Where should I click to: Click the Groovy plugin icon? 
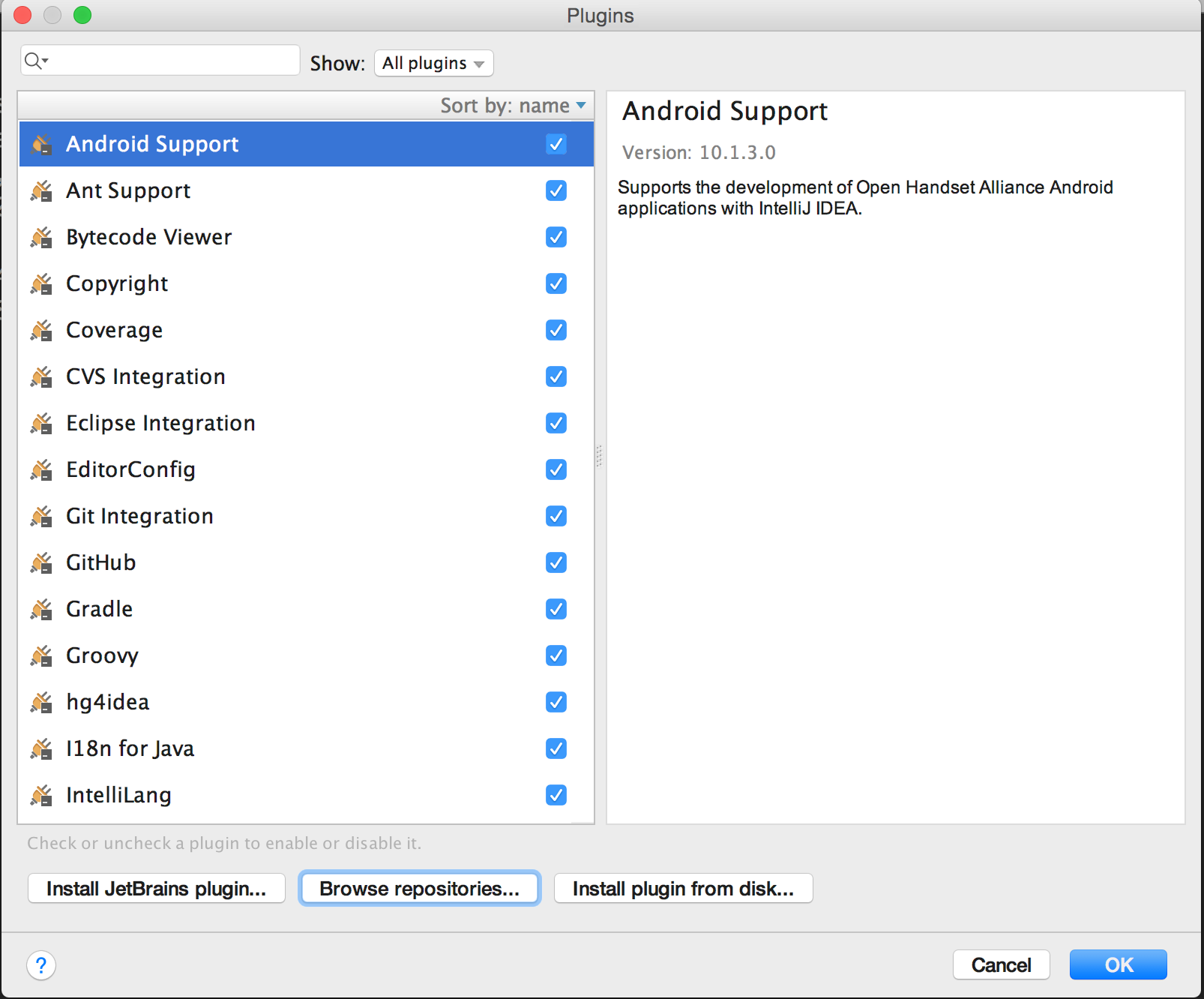point(41,655)
